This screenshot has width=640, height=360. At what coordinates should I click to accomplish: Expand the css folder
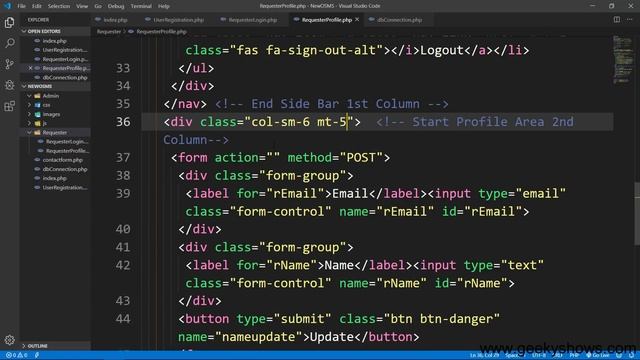pos(29,105)
